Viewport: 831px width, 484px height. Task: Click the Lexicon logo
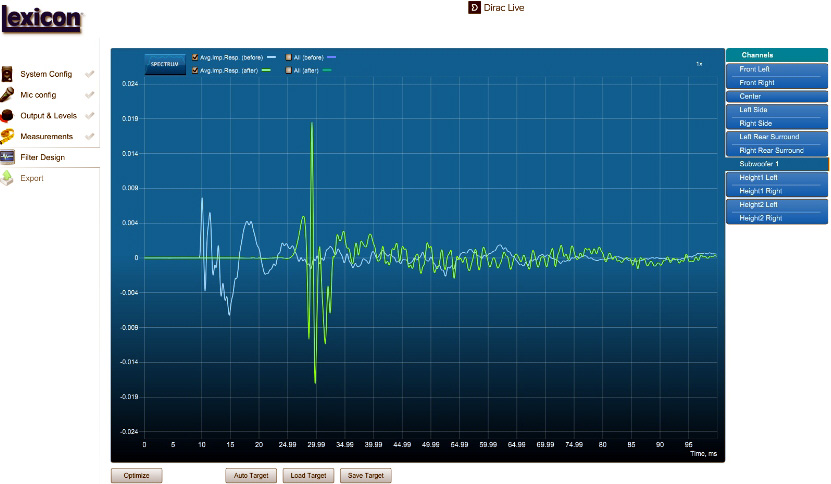click(42, 20)
